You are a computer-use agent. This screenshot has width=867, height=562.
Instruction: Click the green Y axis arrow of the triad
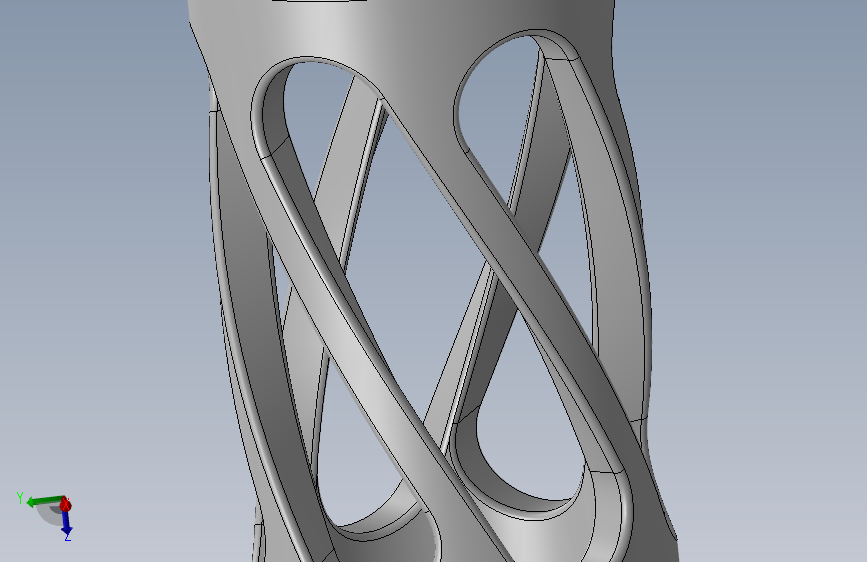44,501
